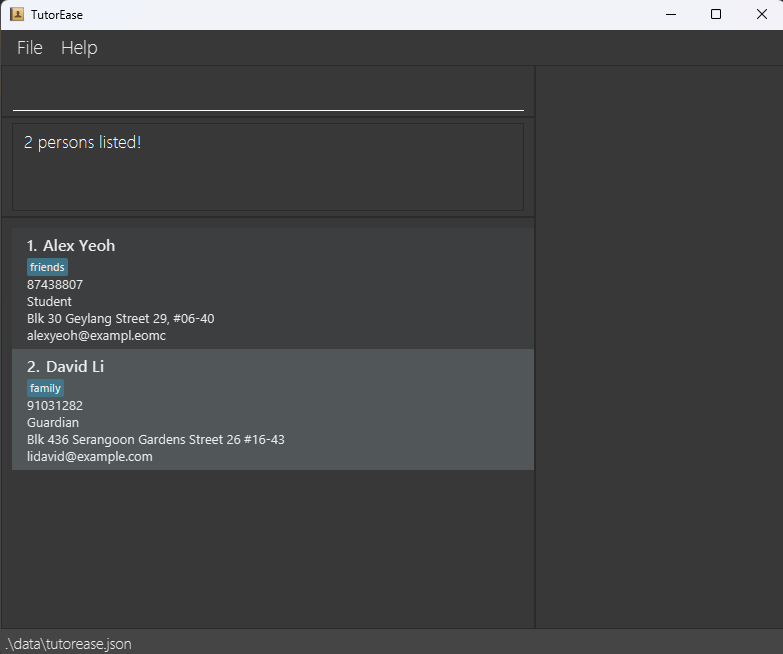The image size is (783, 654).
Task: Click the data file path in status bar
Action: 69,644
